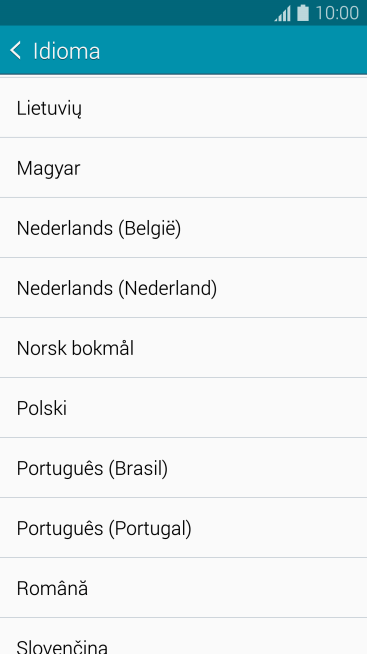Viewport: 367px width, 654px height.
Task: Choose Português (Brasil)
Action: pos(184,468)
